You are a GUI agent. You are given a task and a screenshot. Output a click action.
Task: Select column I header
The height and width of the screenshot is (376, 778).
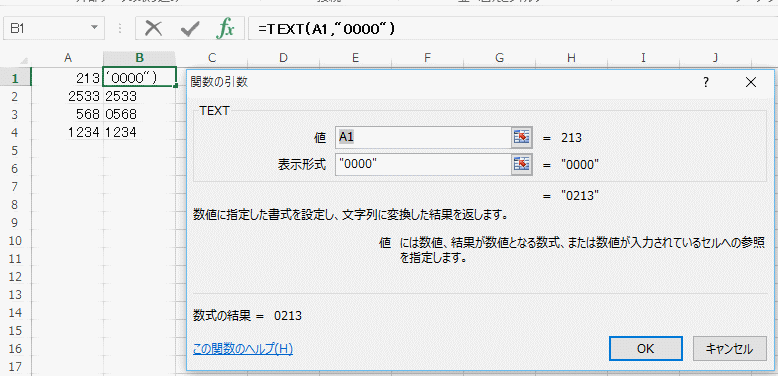pos(643,58)
